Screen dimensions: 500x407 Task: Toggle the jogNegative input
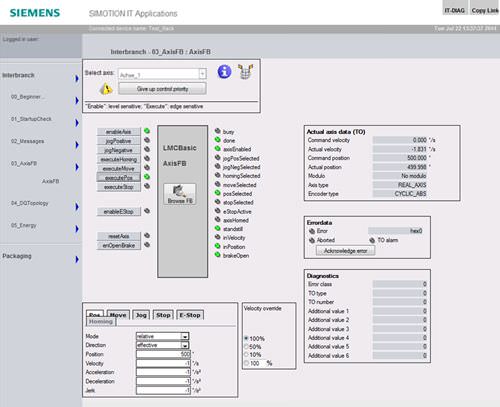pos(119,150)
